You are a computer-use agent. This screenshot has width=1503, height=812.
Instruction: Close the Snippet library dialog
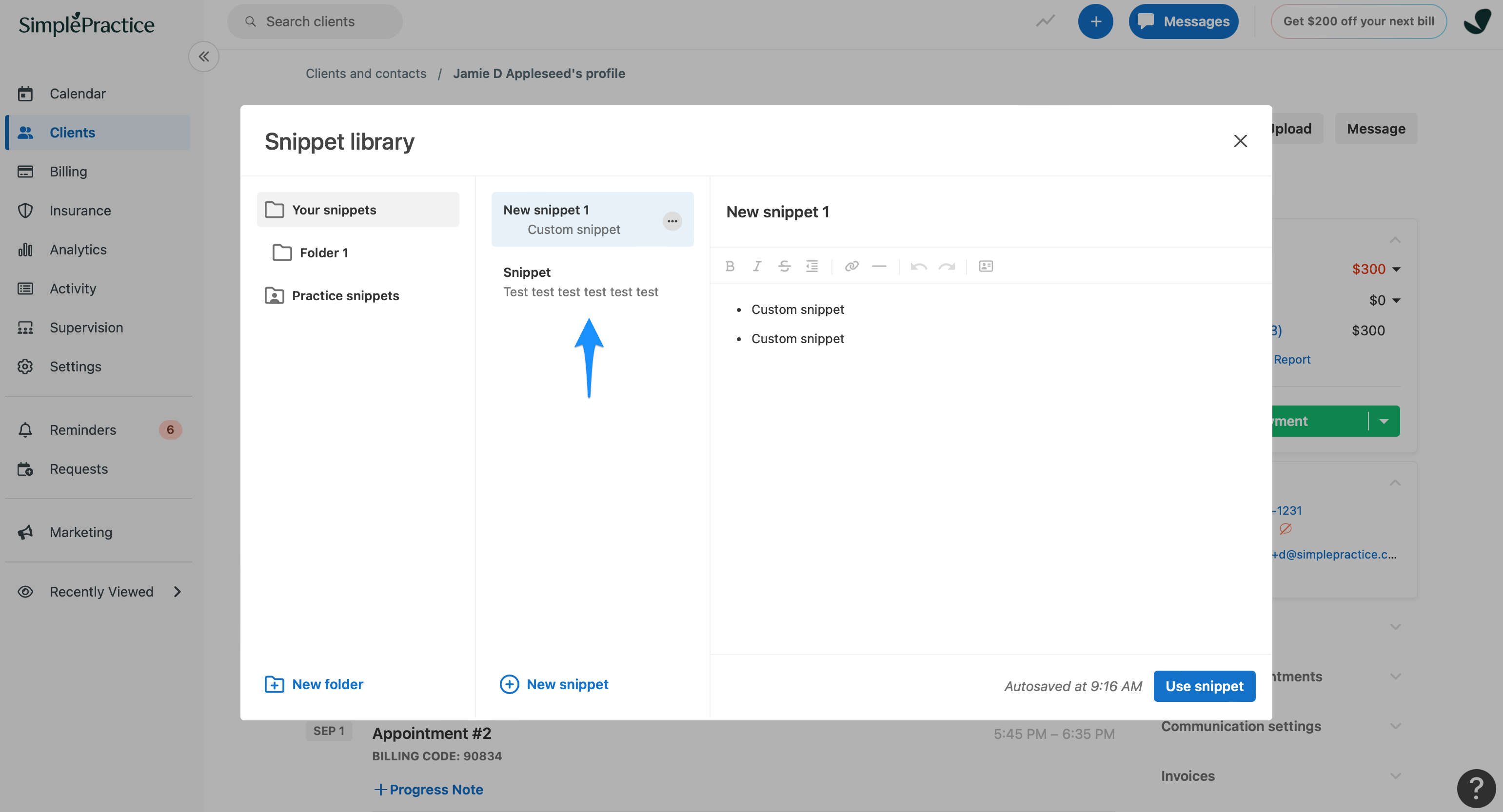(x=1241, y=141)
